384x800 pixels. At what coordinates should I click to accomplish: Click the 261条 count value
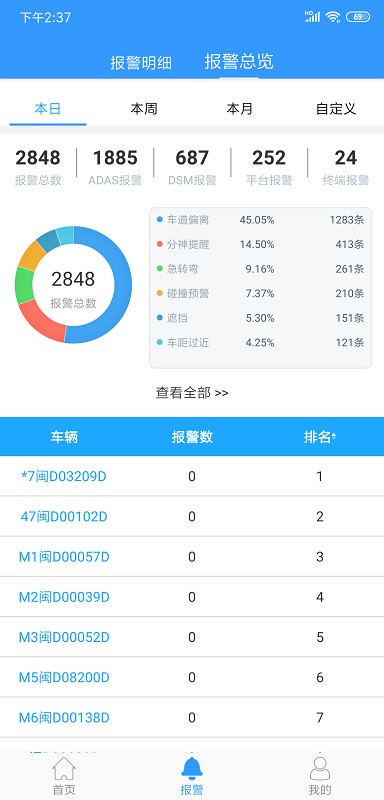point(350,269)
